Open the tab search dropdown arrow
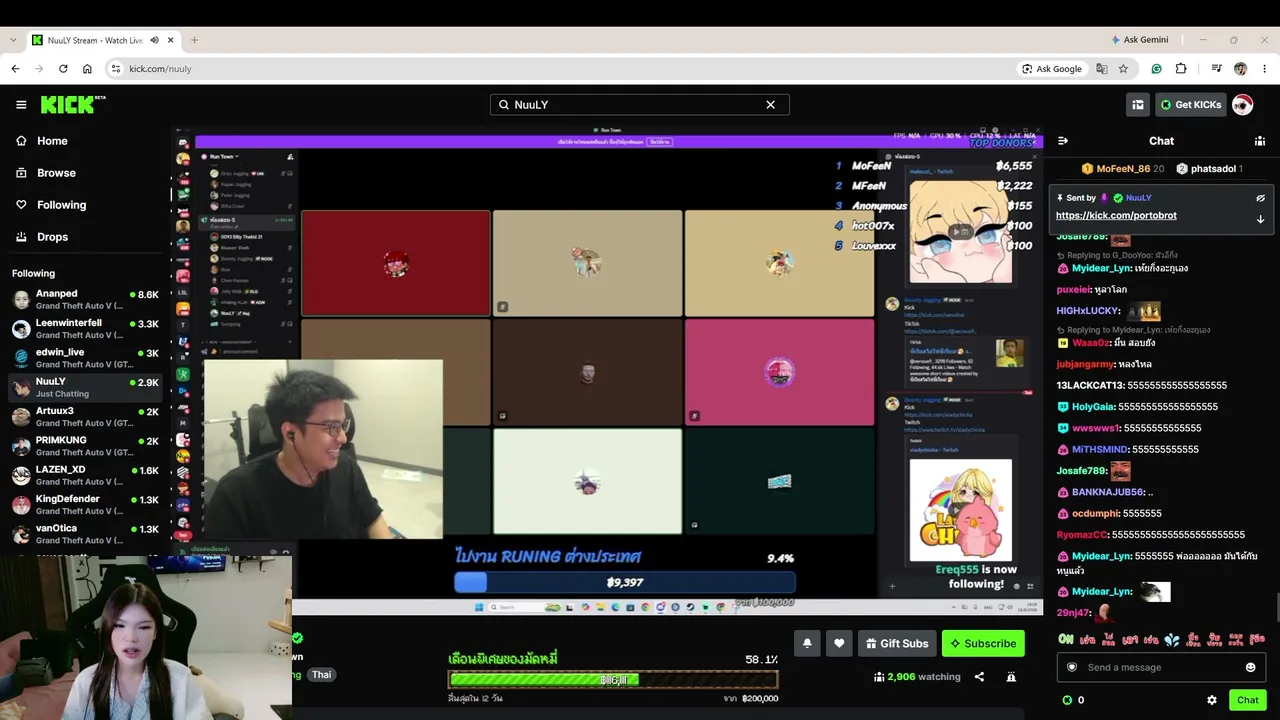The width and height of the screenshot is (1280, 720). 12,40
